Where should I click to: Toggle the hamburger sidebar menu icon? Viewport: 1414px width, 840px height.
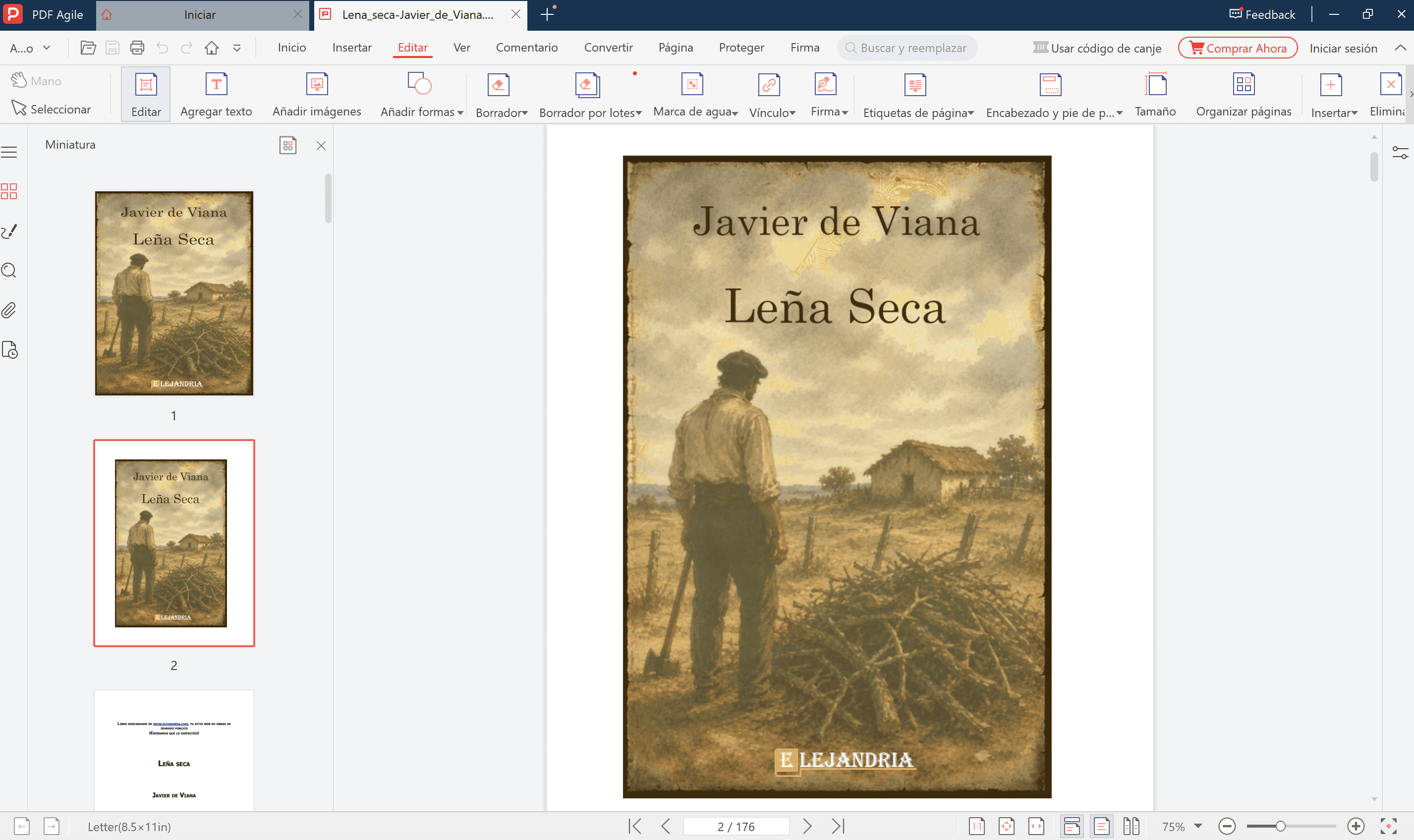pyautogui.click(x=9, y=152)
